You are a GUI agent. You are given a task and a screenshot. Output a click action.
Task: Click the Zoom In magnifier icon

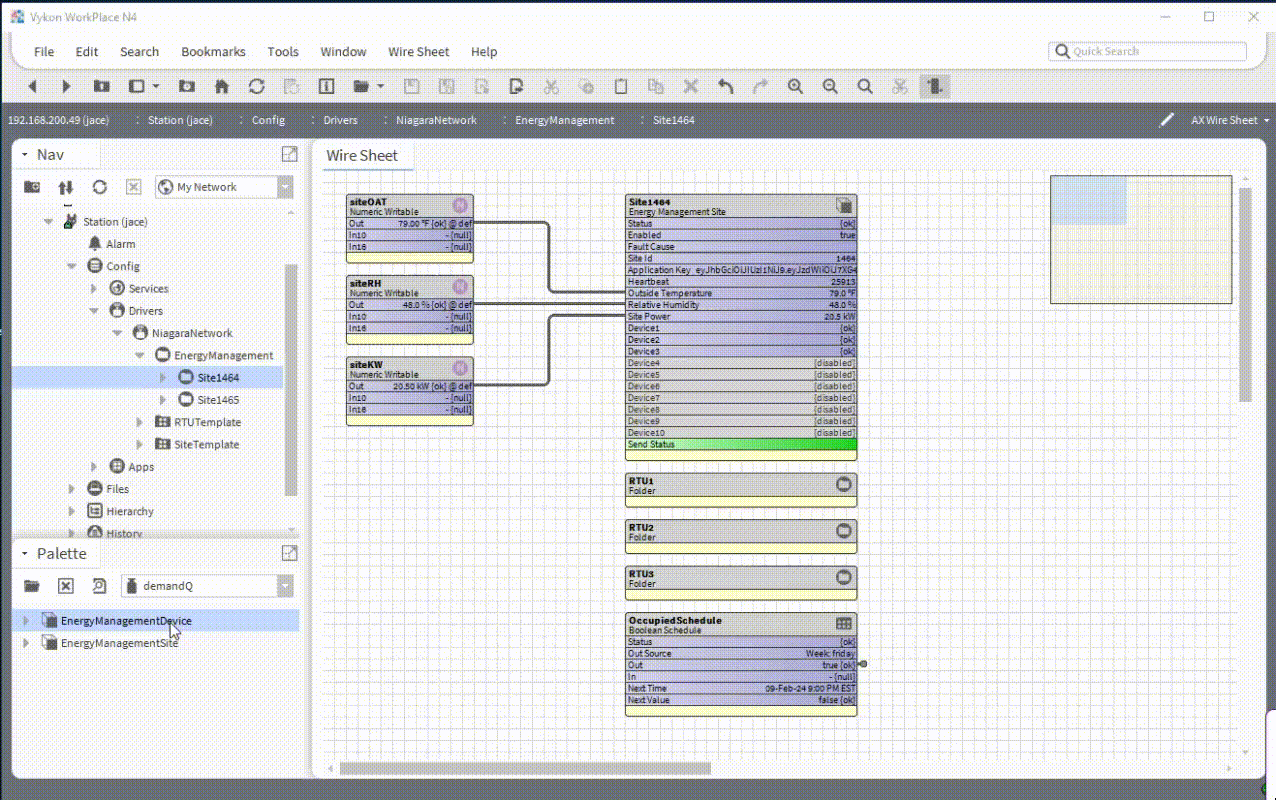click(x=795, y=87)
